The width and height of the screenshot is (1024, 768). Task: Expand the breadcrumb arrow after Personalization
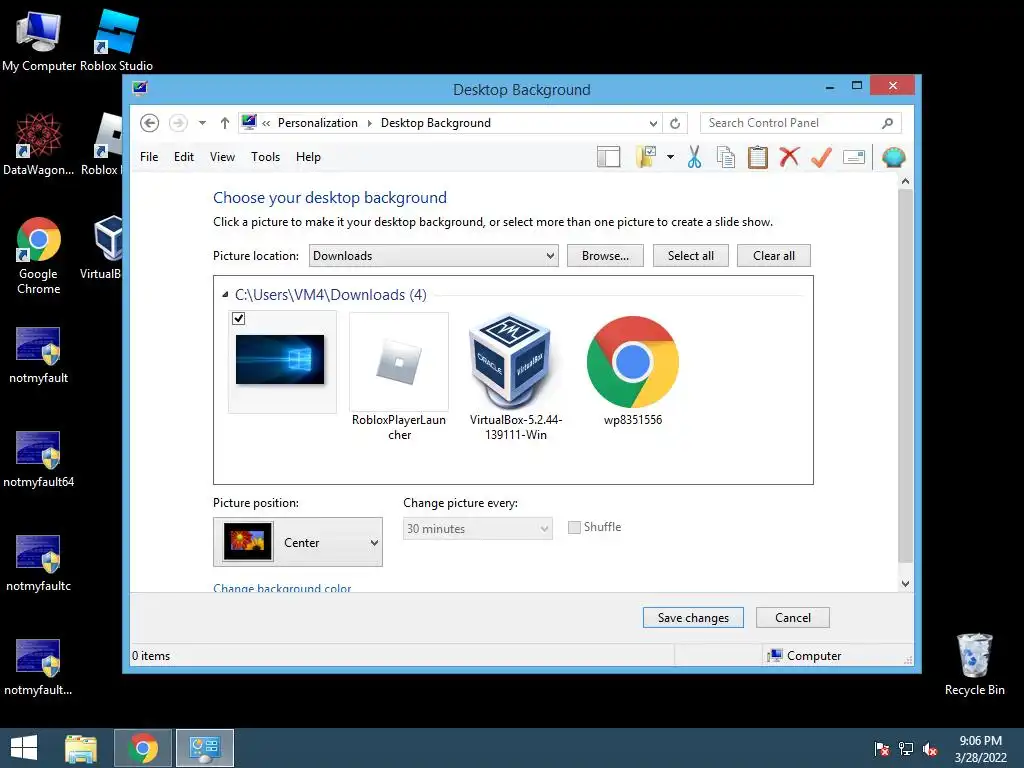coord(370,123)
